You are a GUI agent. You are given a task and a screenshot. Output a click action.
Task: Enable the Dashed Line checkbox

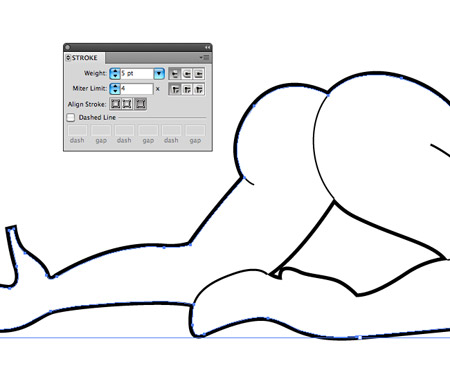71,117
